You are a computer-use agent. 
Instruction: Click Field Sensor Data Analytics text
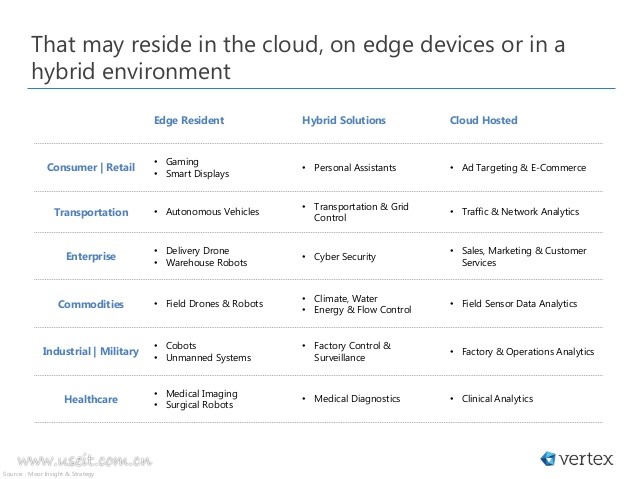(x=520, y=303)
